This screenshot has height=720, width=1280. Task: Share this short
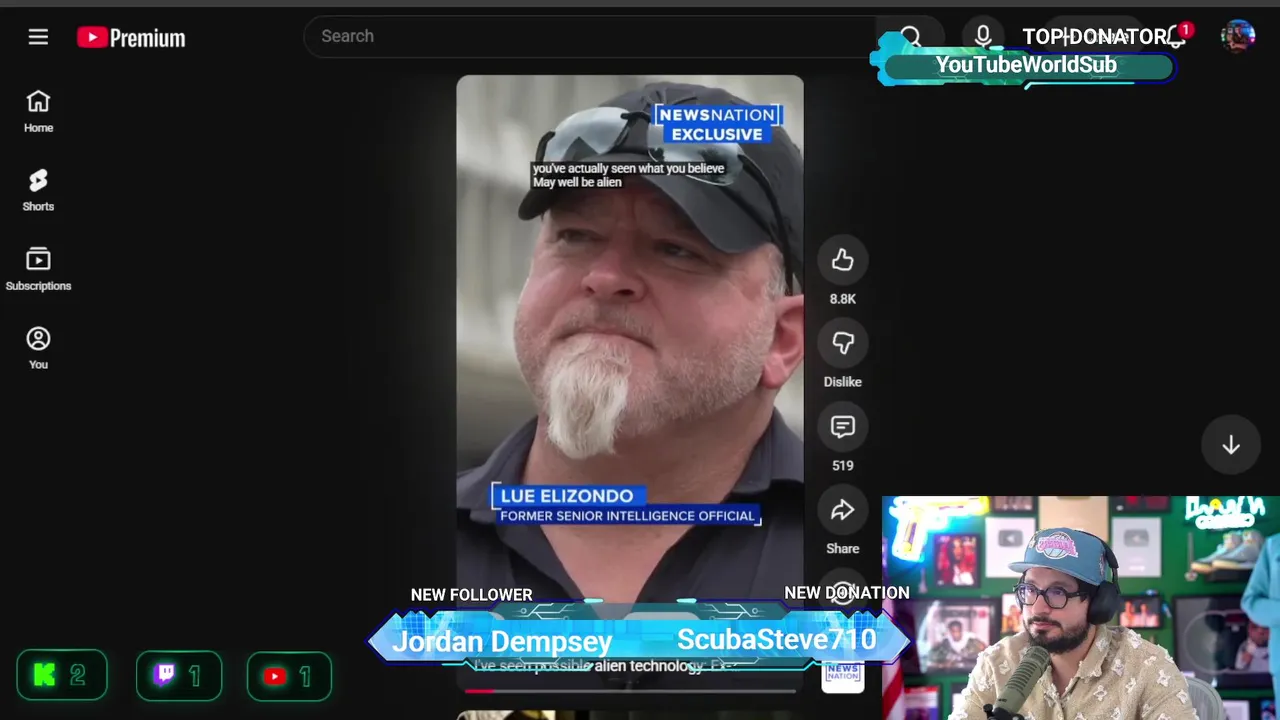pyautogui.click(x=843, y=510)
